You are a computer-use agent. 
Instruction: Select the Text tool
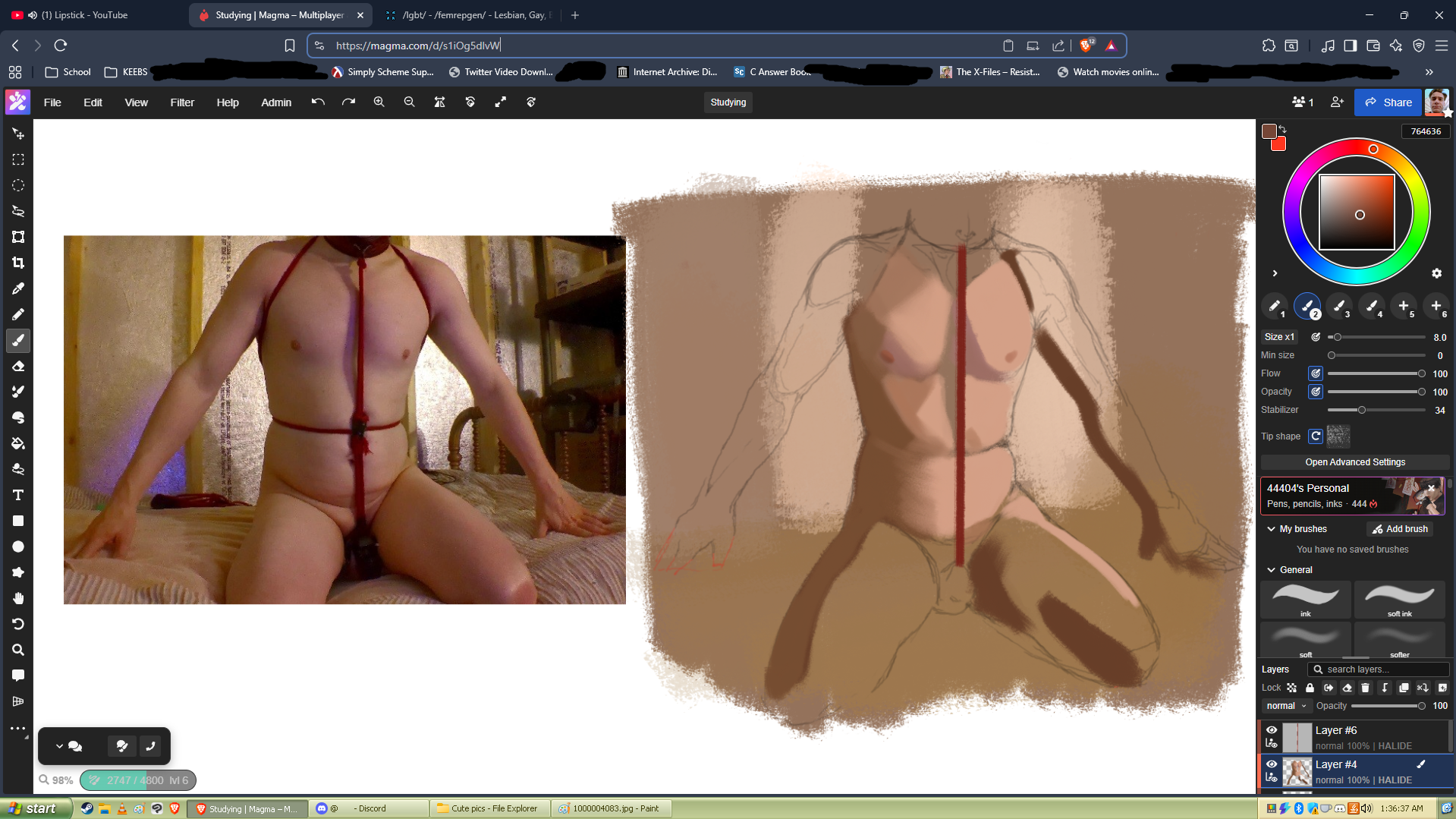pos(18,495)
